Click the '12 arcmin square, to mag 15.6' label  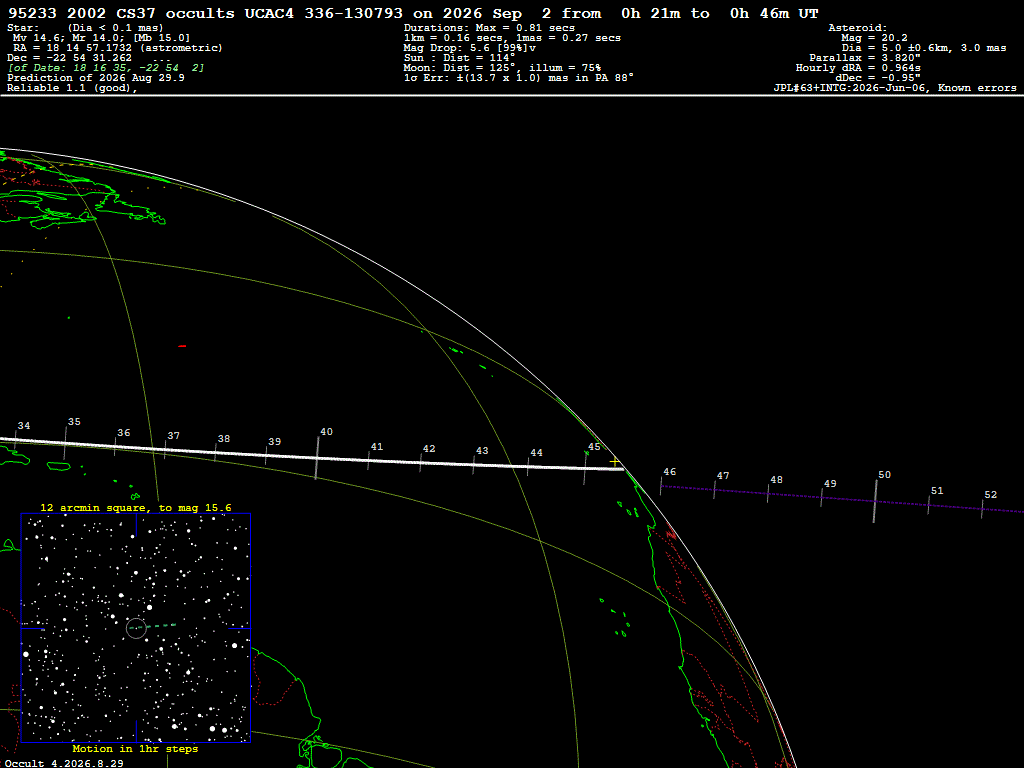point(136,507)
